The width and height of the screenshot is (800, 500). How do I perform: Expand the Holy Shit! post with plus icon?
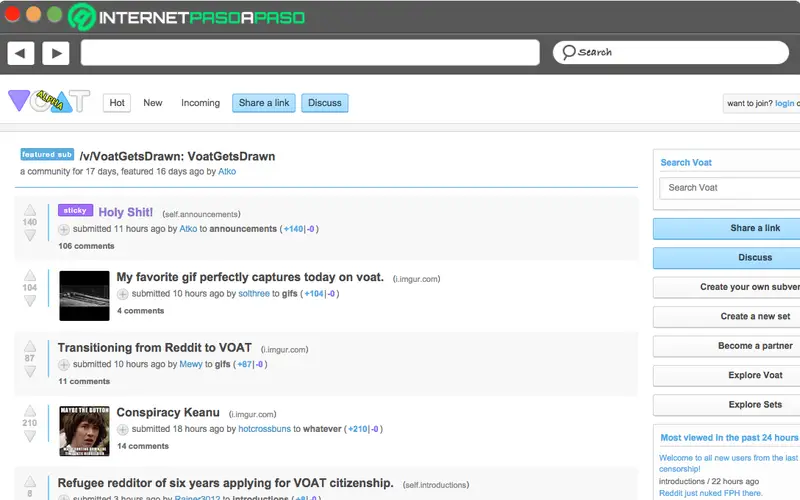[64, 230]
